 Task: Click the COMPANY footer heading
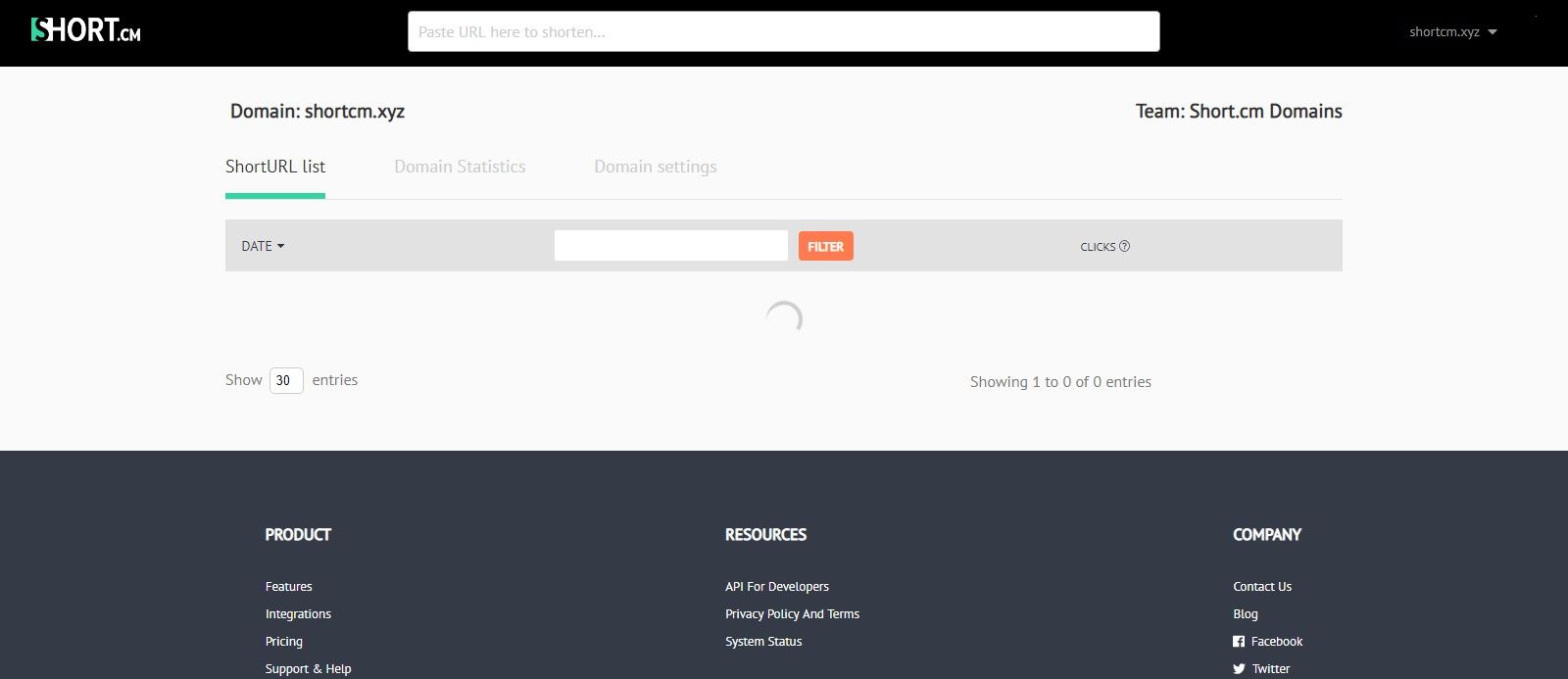pos(1267,535)
